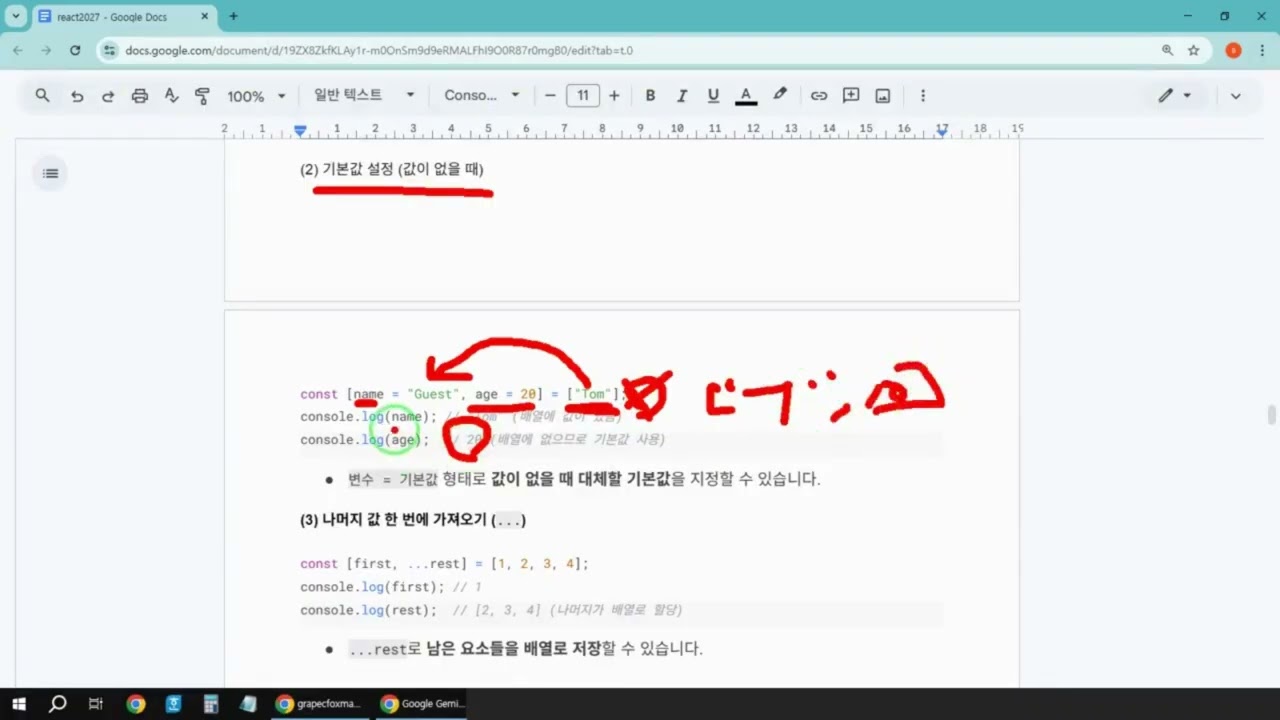The width and height of the screenshot is (1280, 720).
Task: Click the heading '(2) 기본값 설정 (값이 없을 때)'
Action: pos(392,169)
